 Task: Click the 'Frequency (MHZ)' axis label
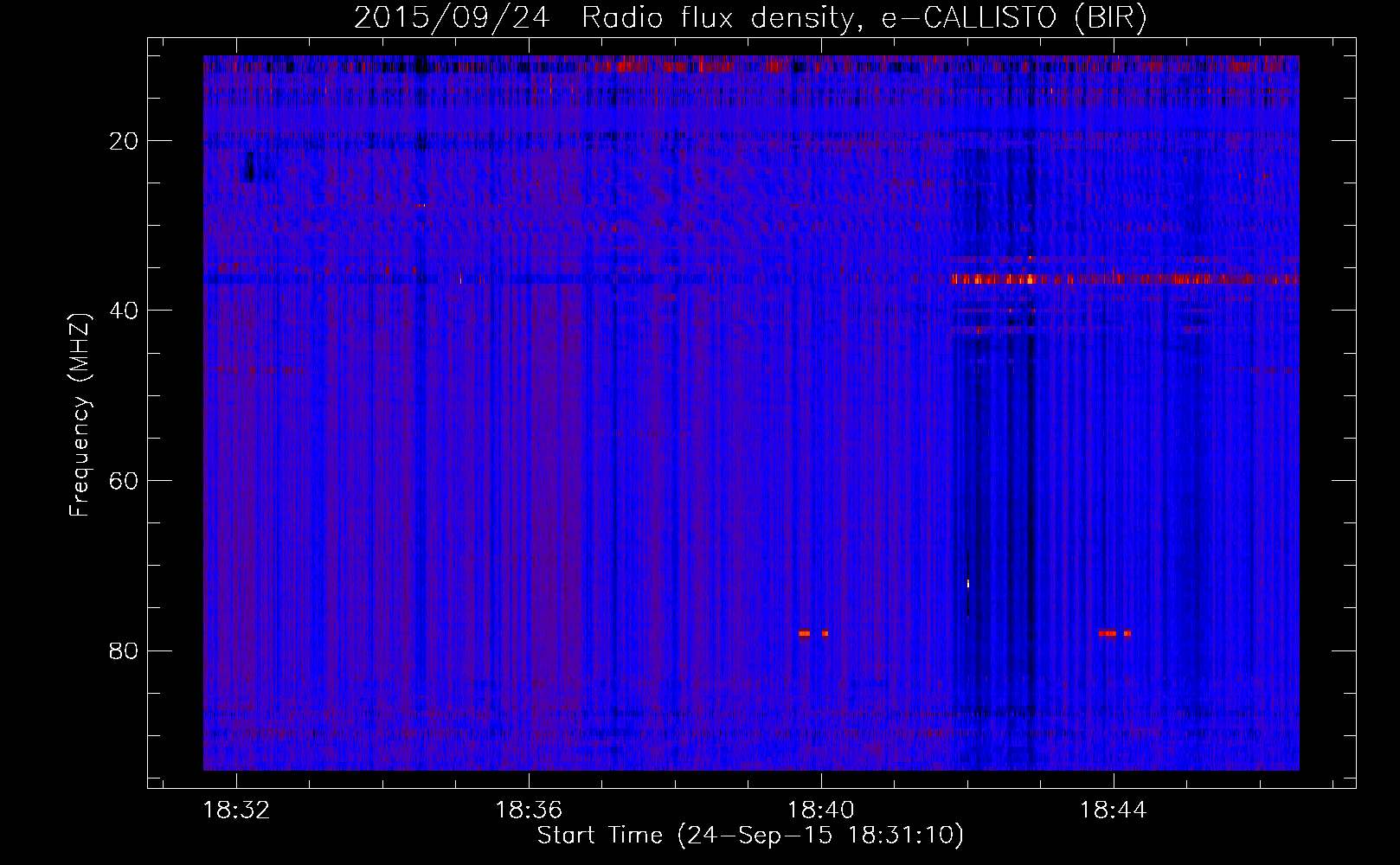point(80,415)
